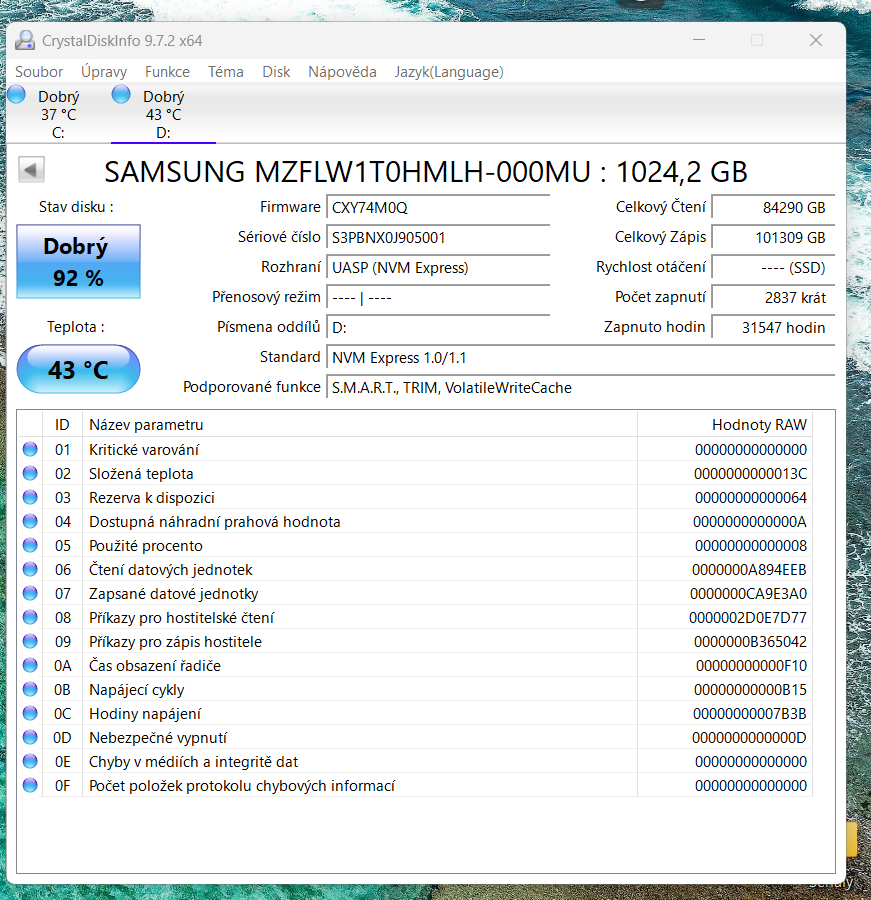Click the blue 'Dobrý 92 %' health status badge
This screenshot has height=900, width=871.
[x=78, y=260]
